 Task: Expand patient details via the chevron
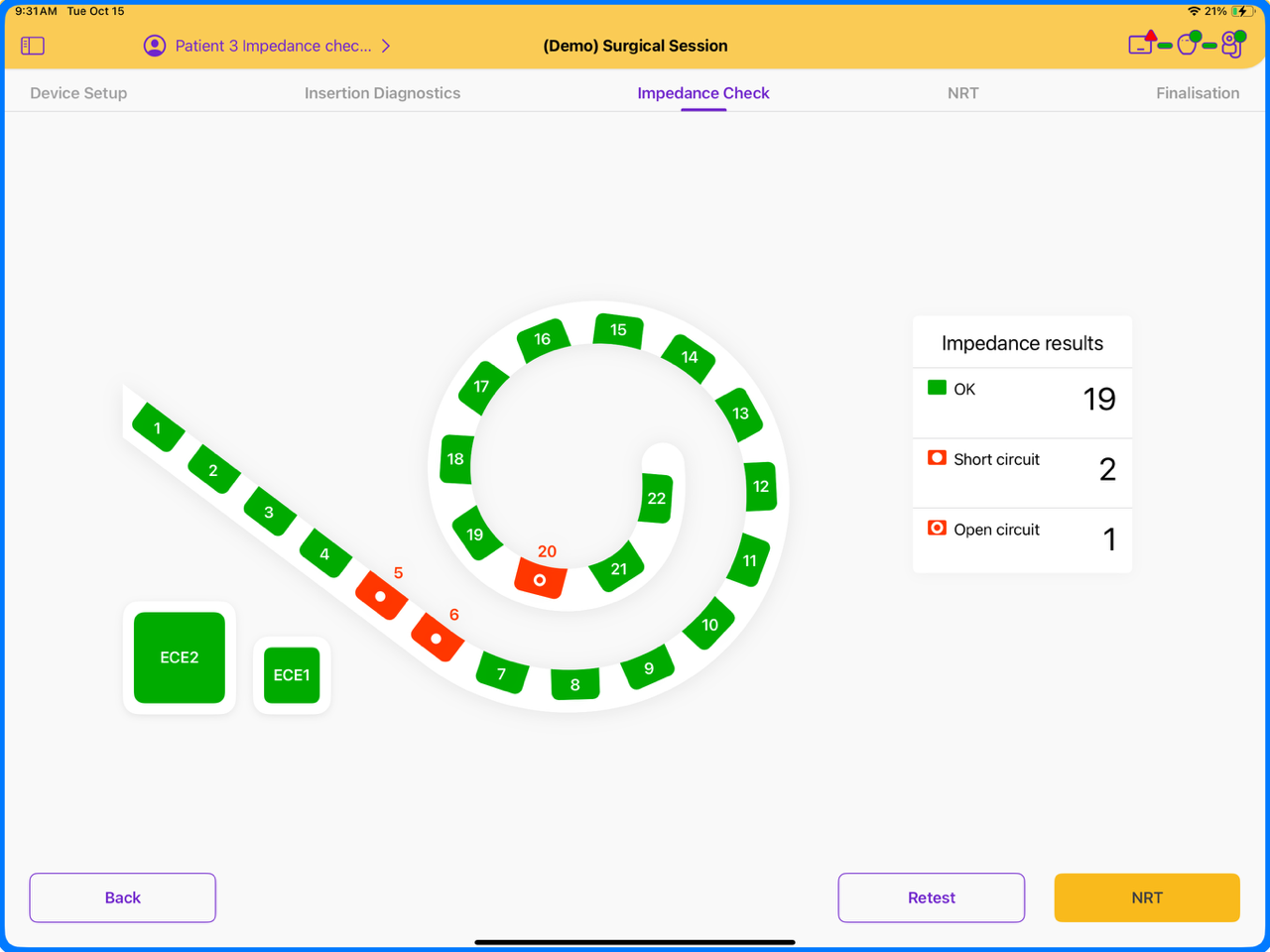(385, 46)
